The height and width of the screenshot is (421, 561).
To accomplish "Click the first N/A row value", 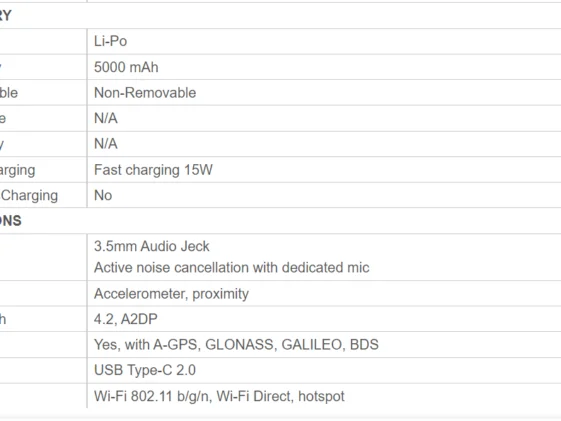I will (106, 118).
